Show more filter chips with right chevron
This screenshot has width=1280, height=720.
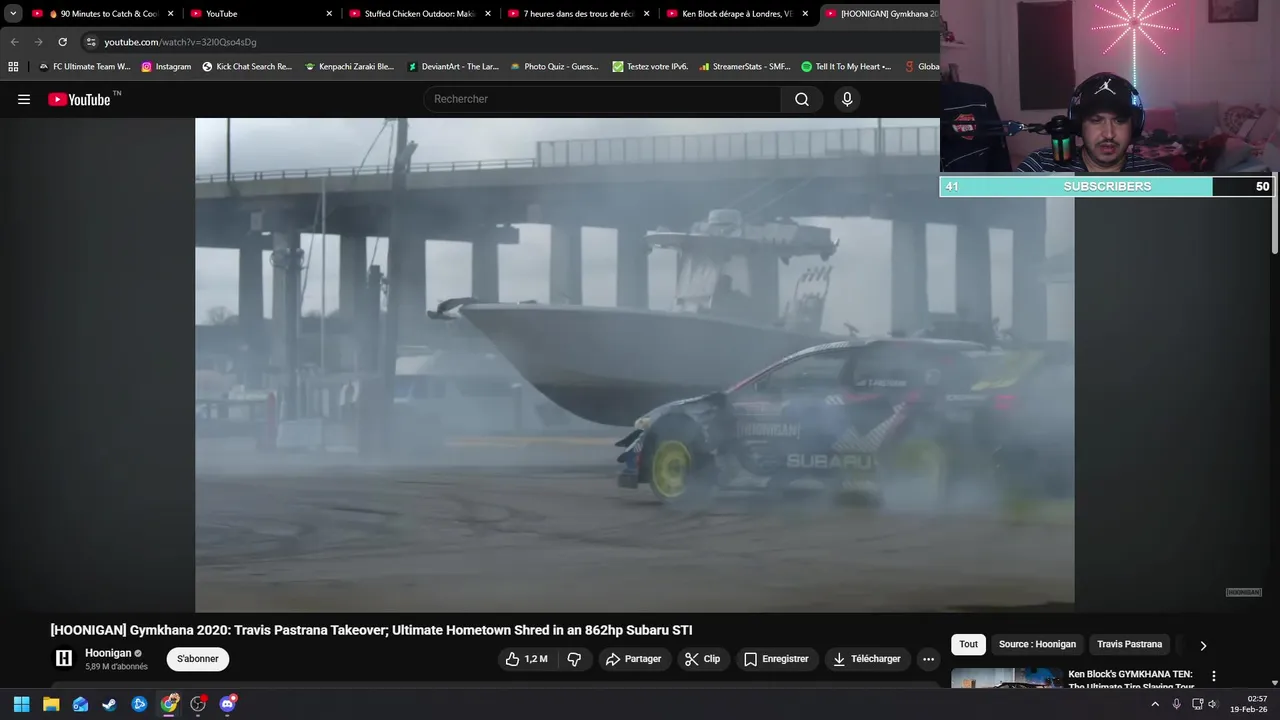click(x=1203, y=646)
